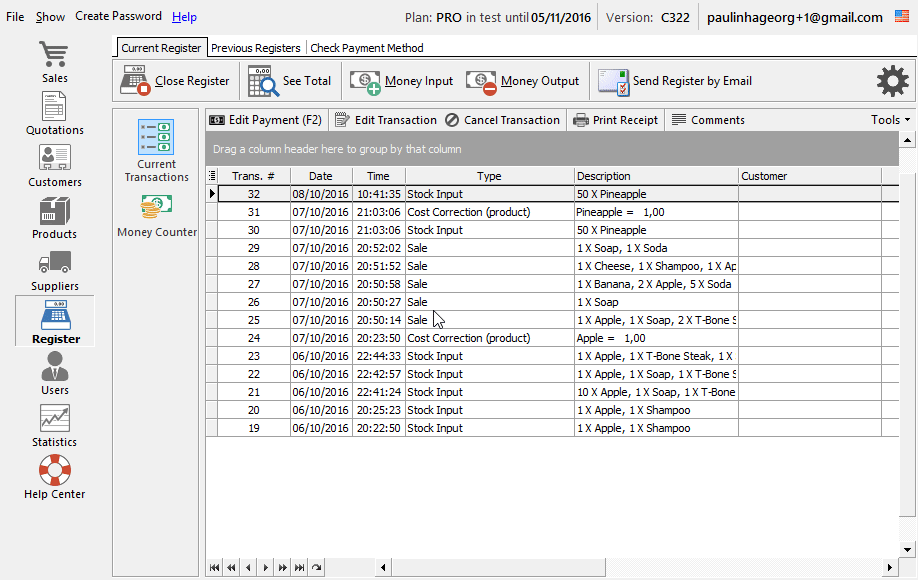This screenshot has width=918, height=580.
Task: Go to the Customers section
Action: tap(54, 165)
